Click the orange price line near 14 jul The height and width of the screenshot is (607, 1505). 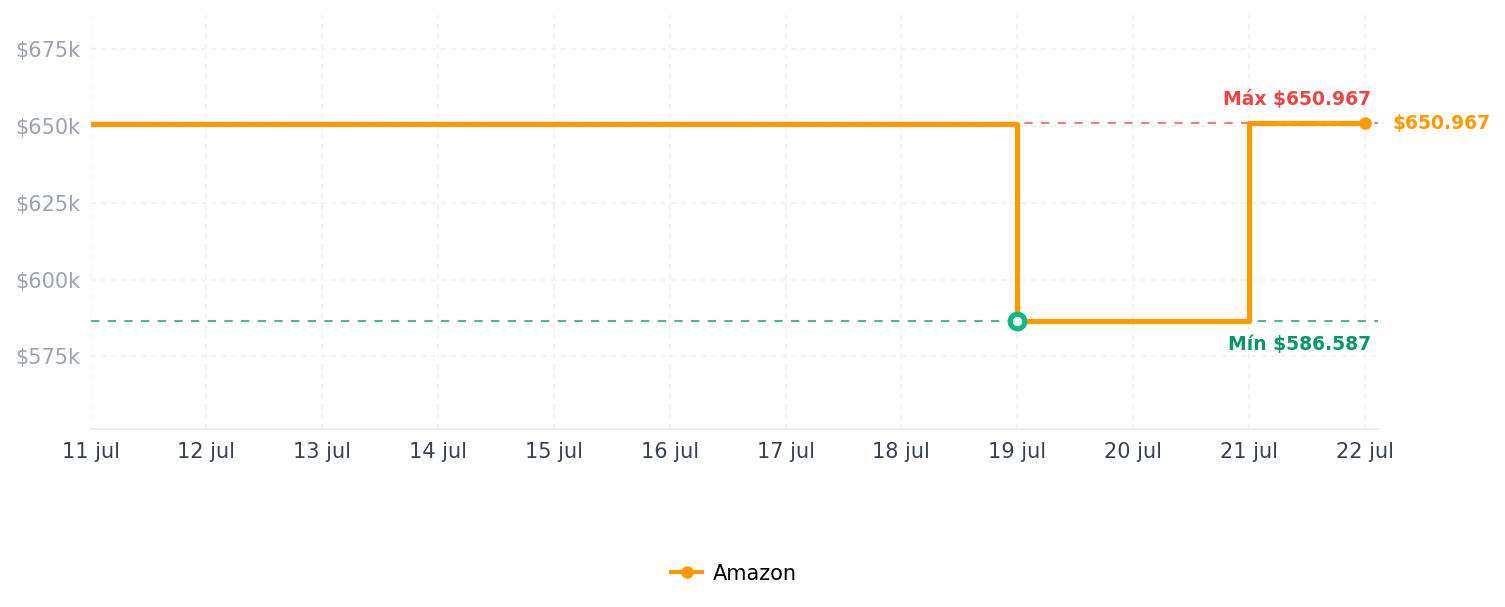click(x=438, y=124)
